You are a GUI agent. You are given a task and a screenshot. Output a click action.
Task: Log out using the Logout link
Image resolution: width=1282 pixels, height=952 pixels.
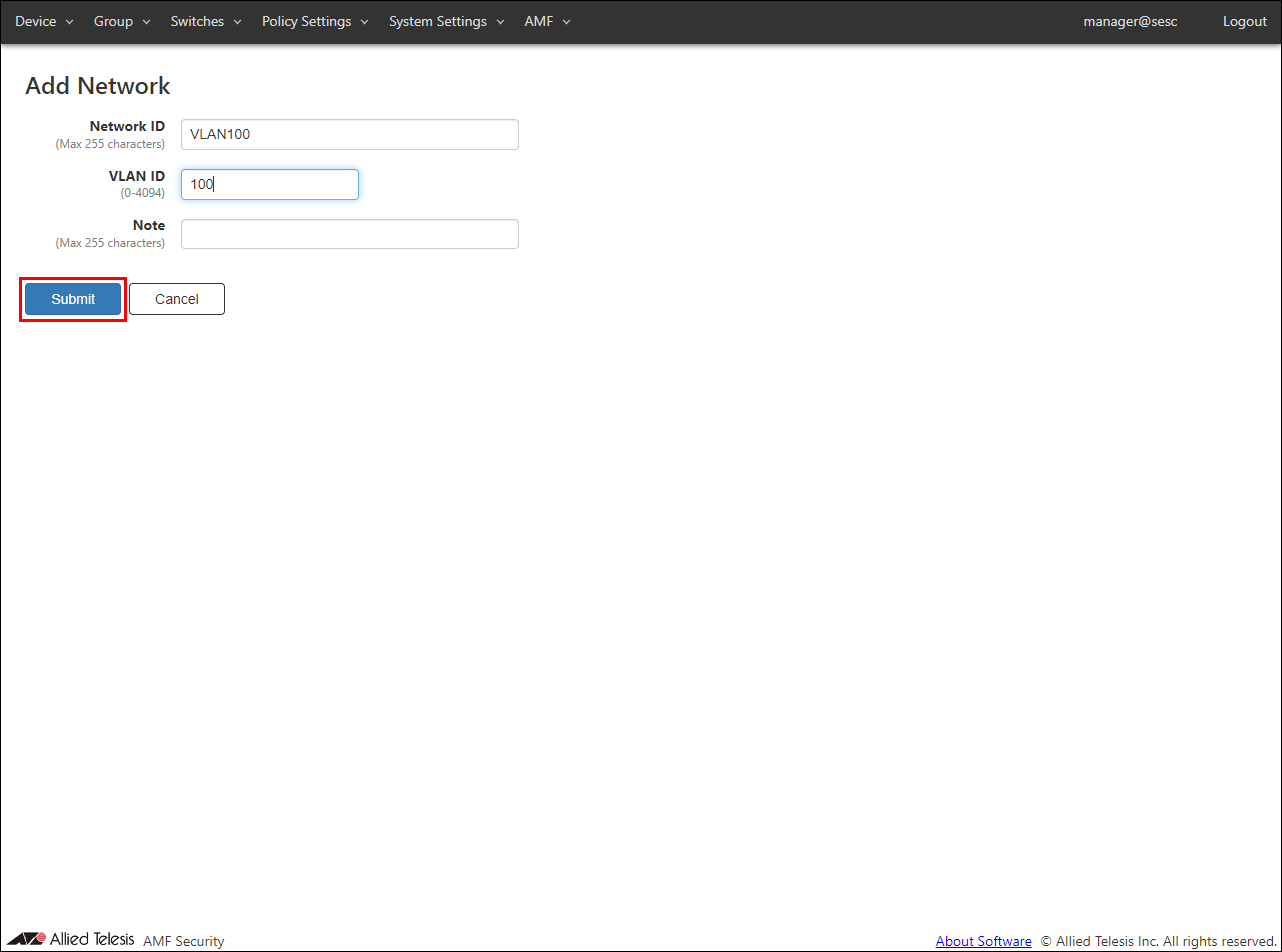click(1244, 21)
